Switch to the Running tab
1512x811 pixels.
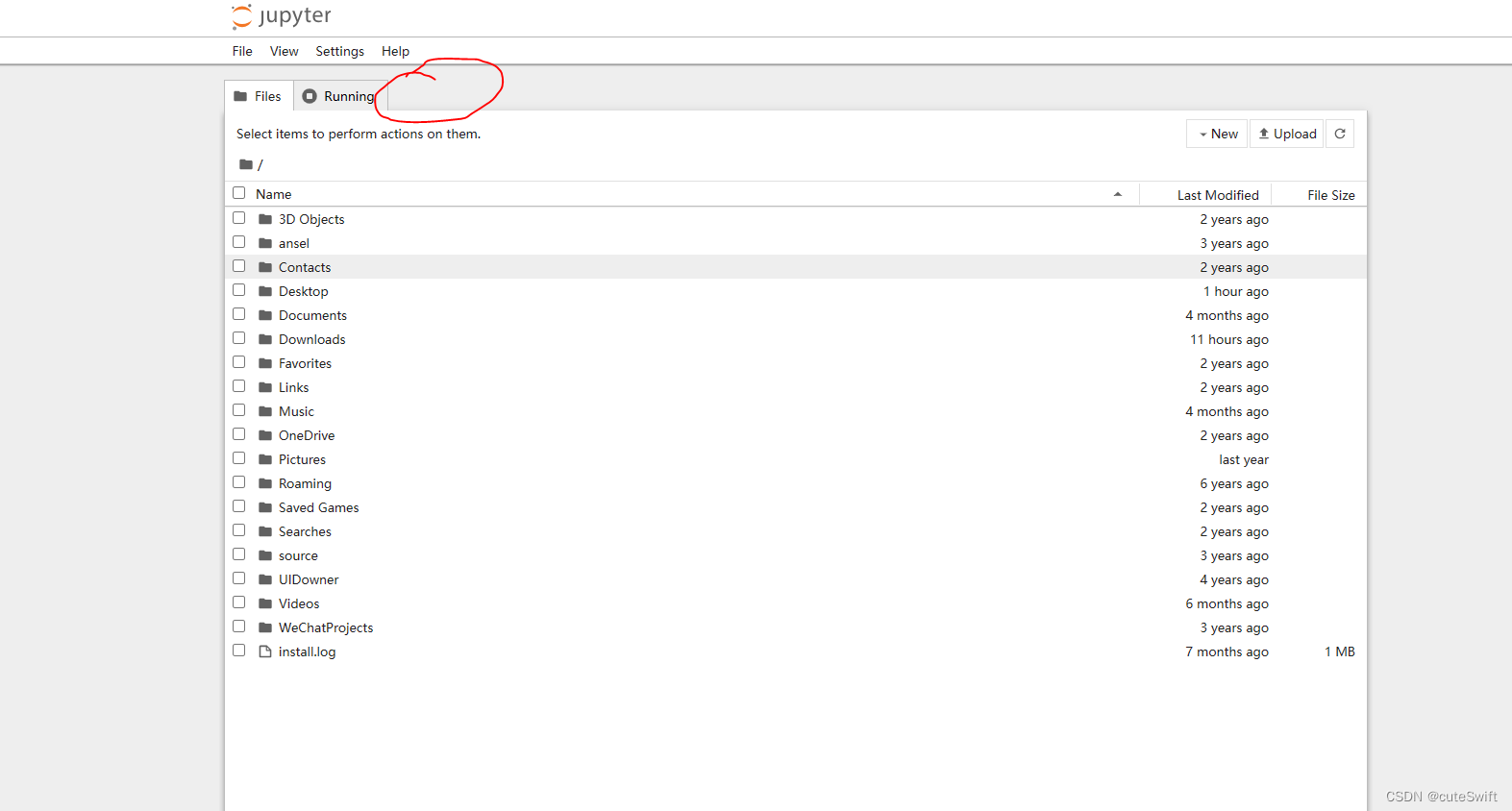click(x=339, y=96)
